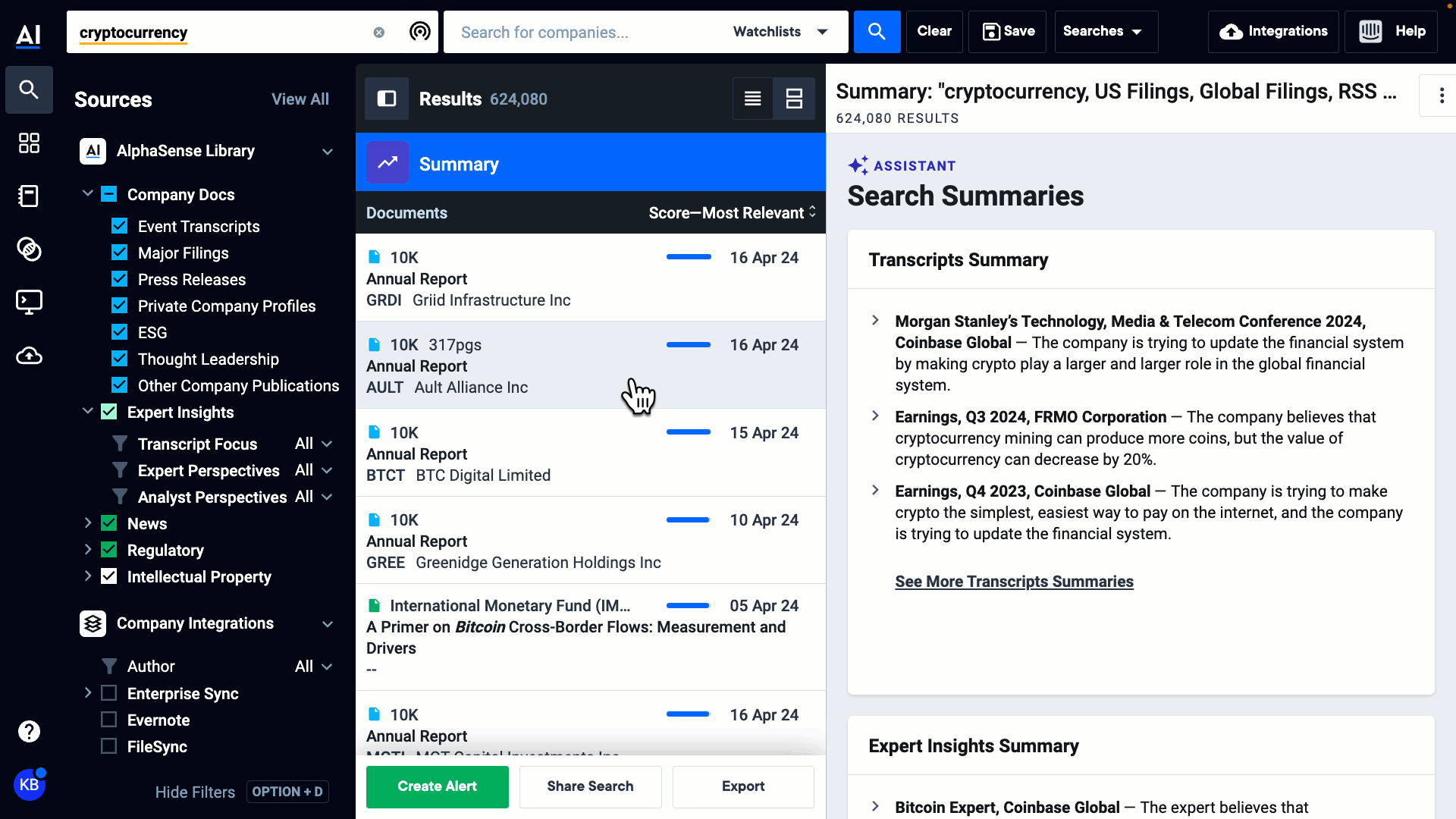Toggle the sidebar panel icon beside Results

click(x=387, y=99)
